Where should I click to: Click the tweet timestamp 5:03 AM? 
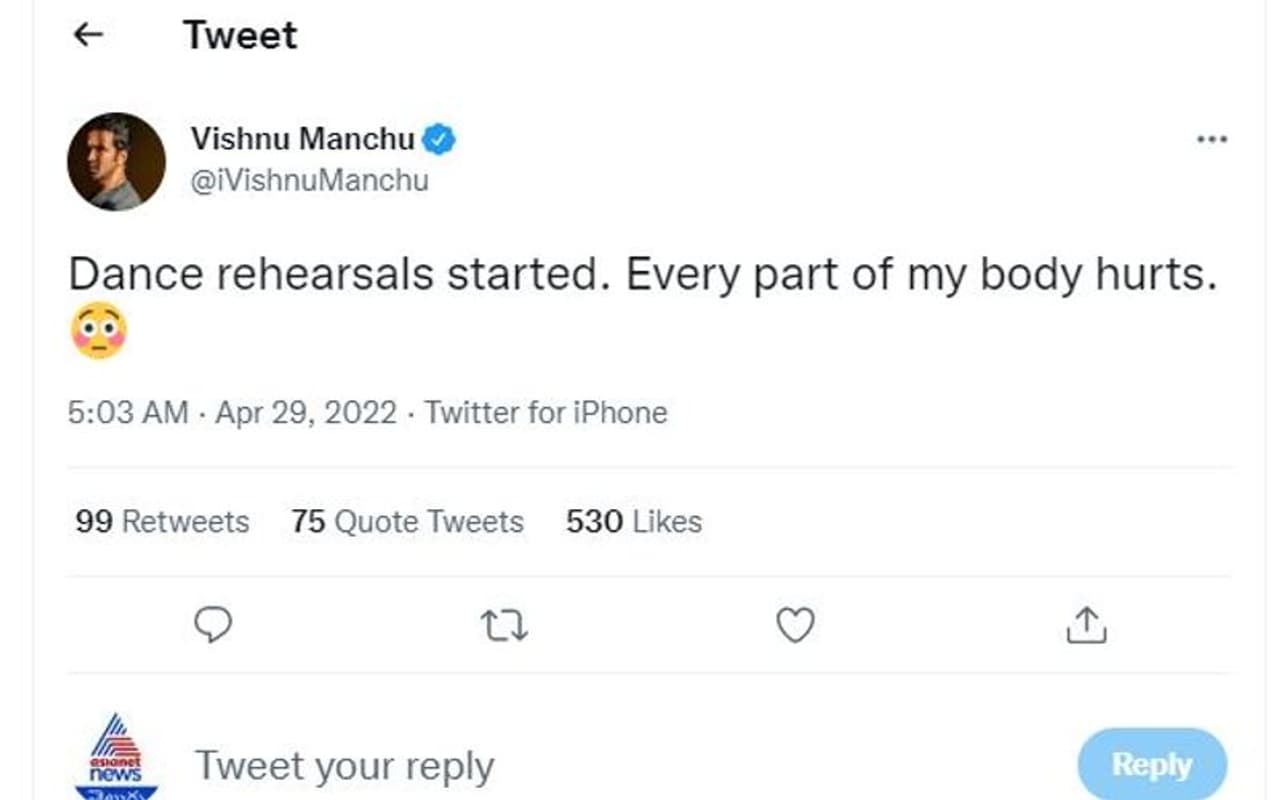[128, 412]
